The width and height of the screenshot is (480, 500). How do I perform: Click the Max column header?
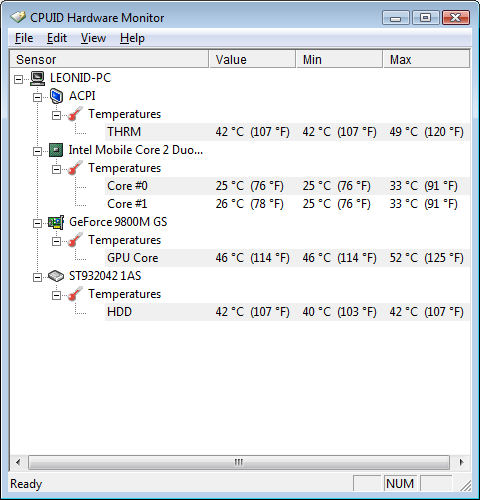[x=427, y=59]
